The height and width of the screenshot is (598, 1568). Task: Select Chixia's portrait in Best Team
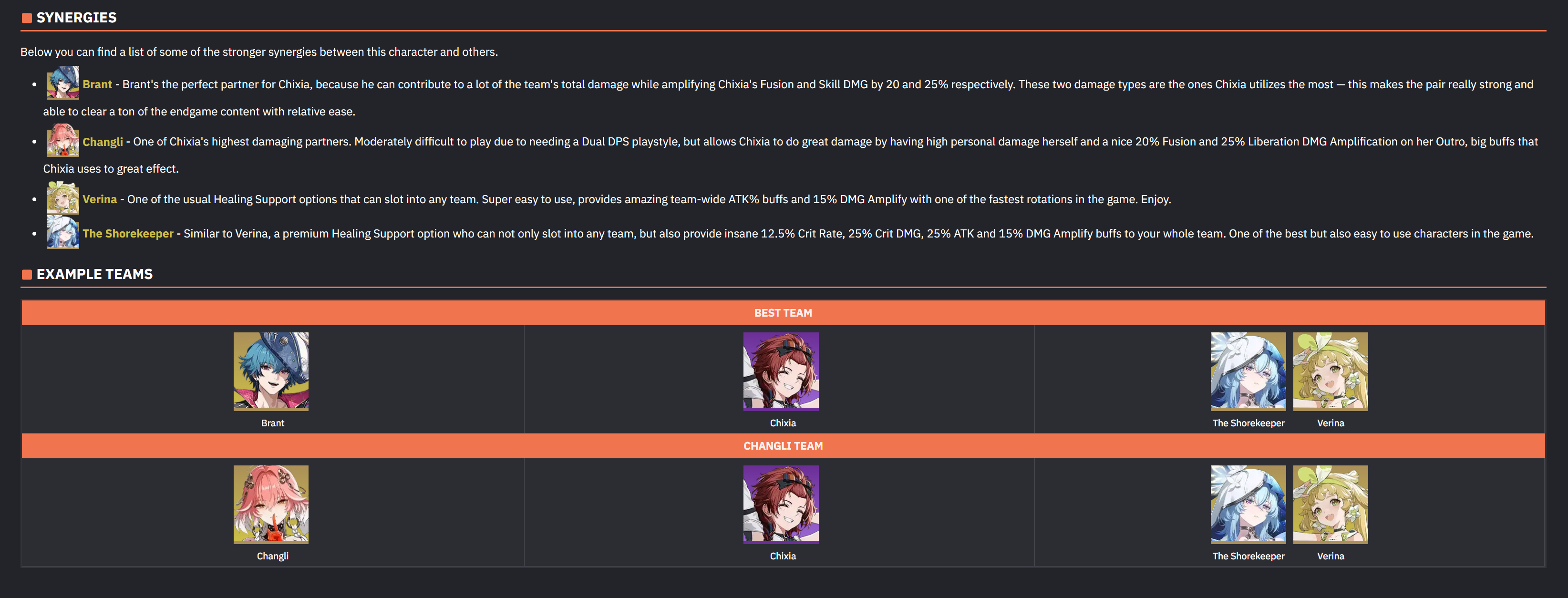coord(781,371)
